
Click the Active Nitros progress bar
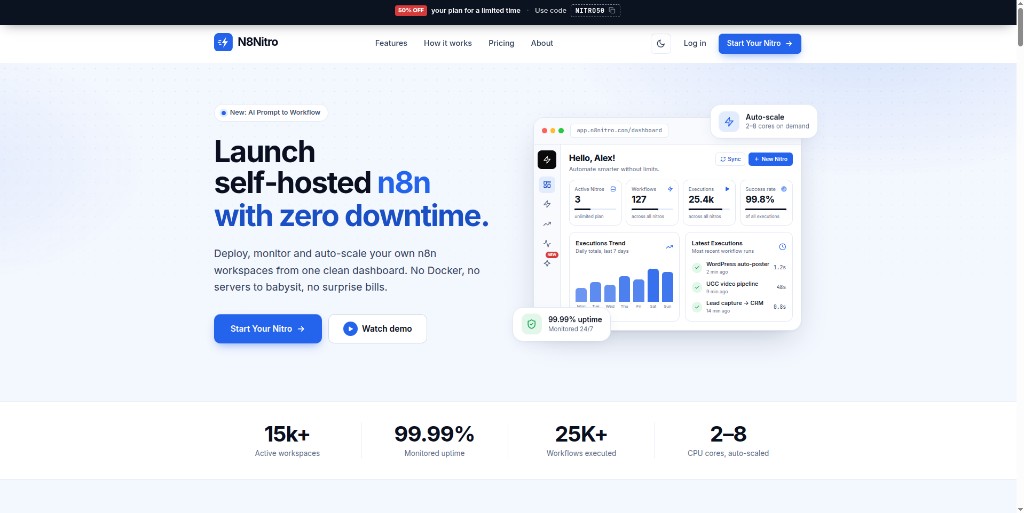(x=595, y=210)
